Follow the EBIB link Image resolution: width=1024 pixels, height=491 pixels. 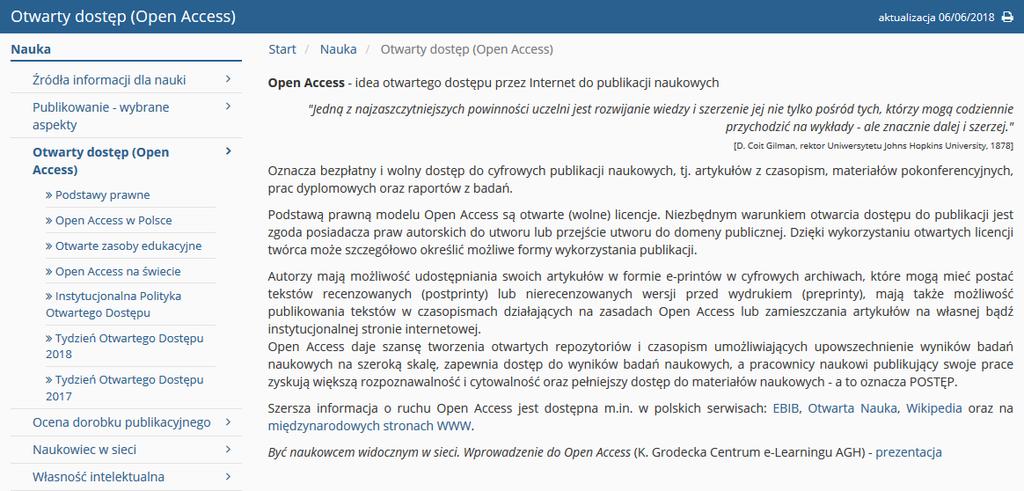click(787, 409)
